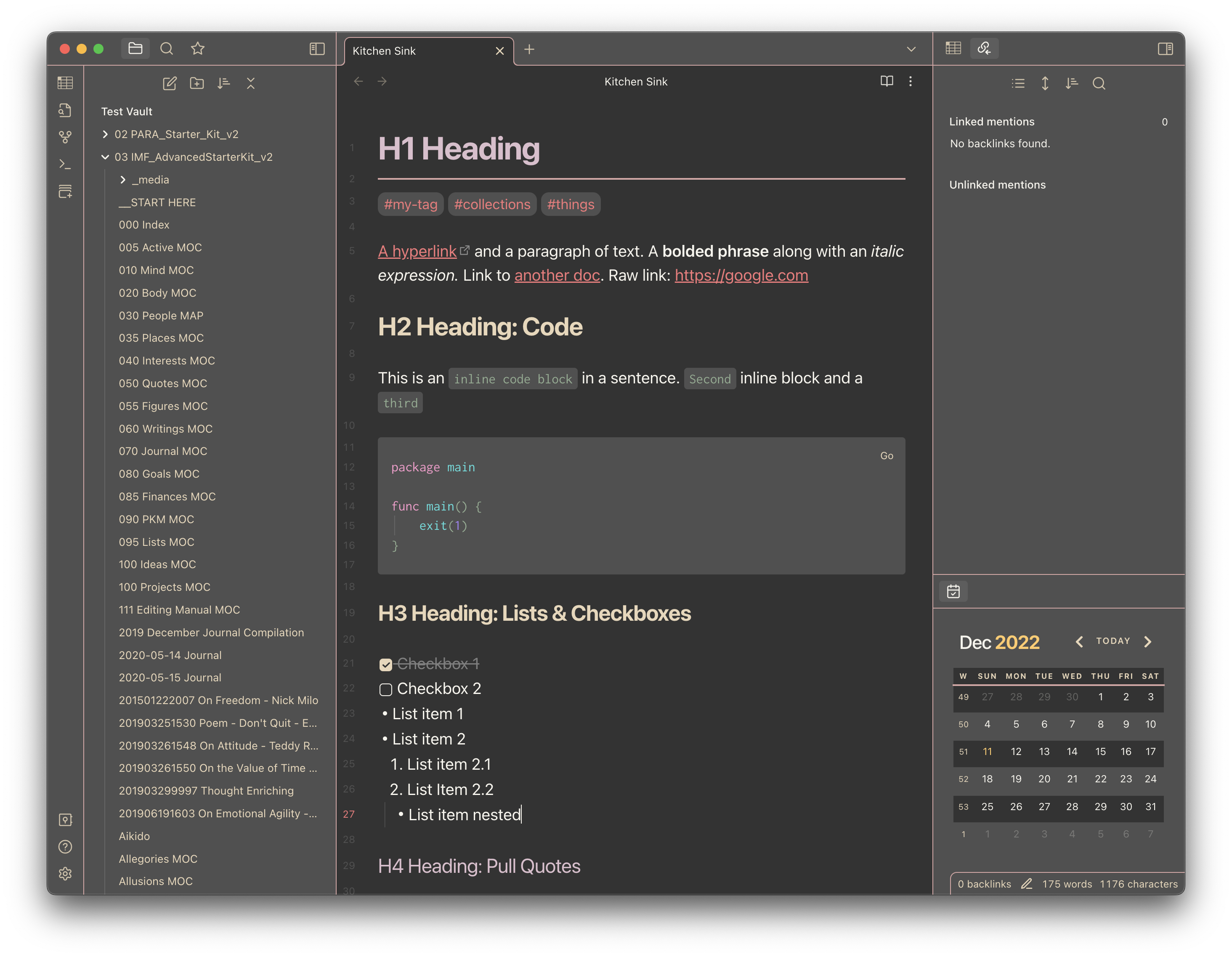
Task: Open the search magnifier in left sidebar
Action: click(x=166, y=49)
